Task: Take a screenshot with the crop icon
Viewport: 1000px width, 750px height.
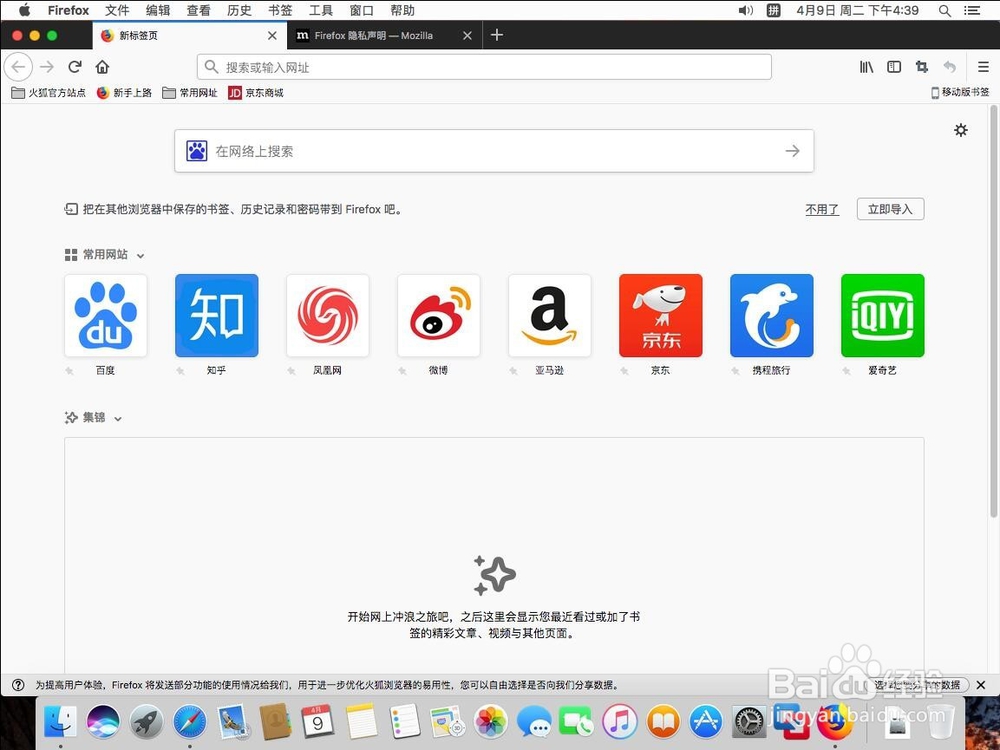Action: [x=922, y=66]
